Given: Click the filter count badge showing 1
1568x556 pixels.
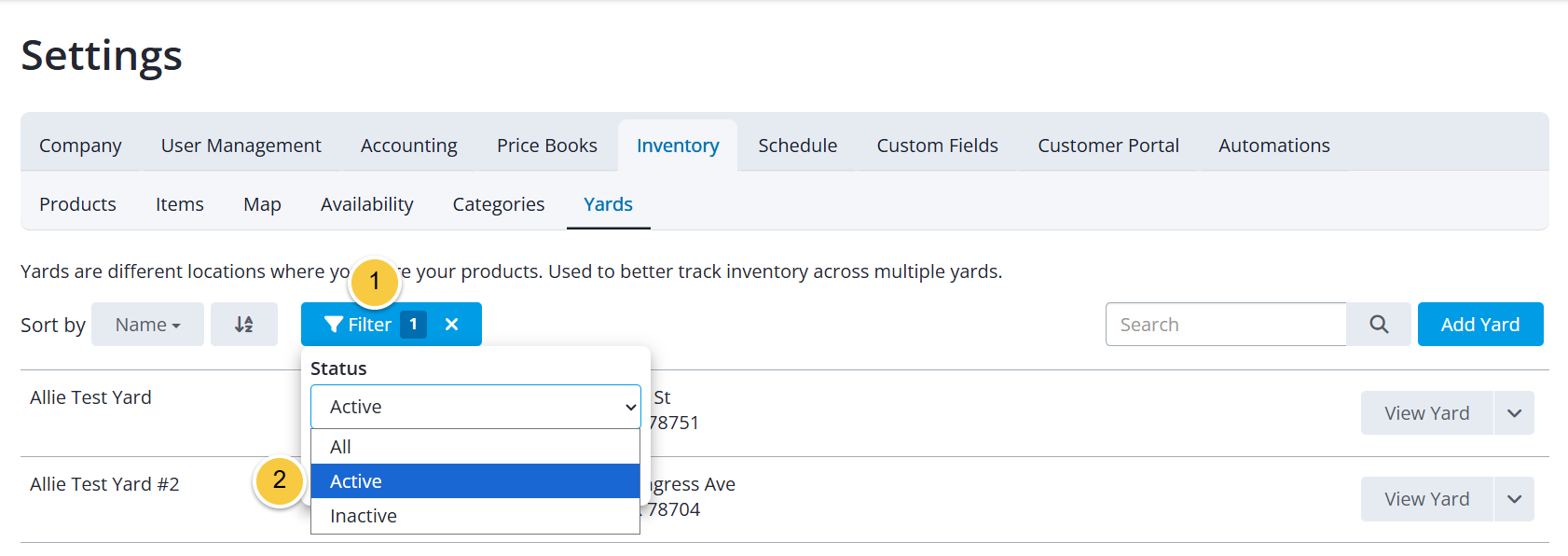Looking at the screenshot, I should click(x=413, y=325).
